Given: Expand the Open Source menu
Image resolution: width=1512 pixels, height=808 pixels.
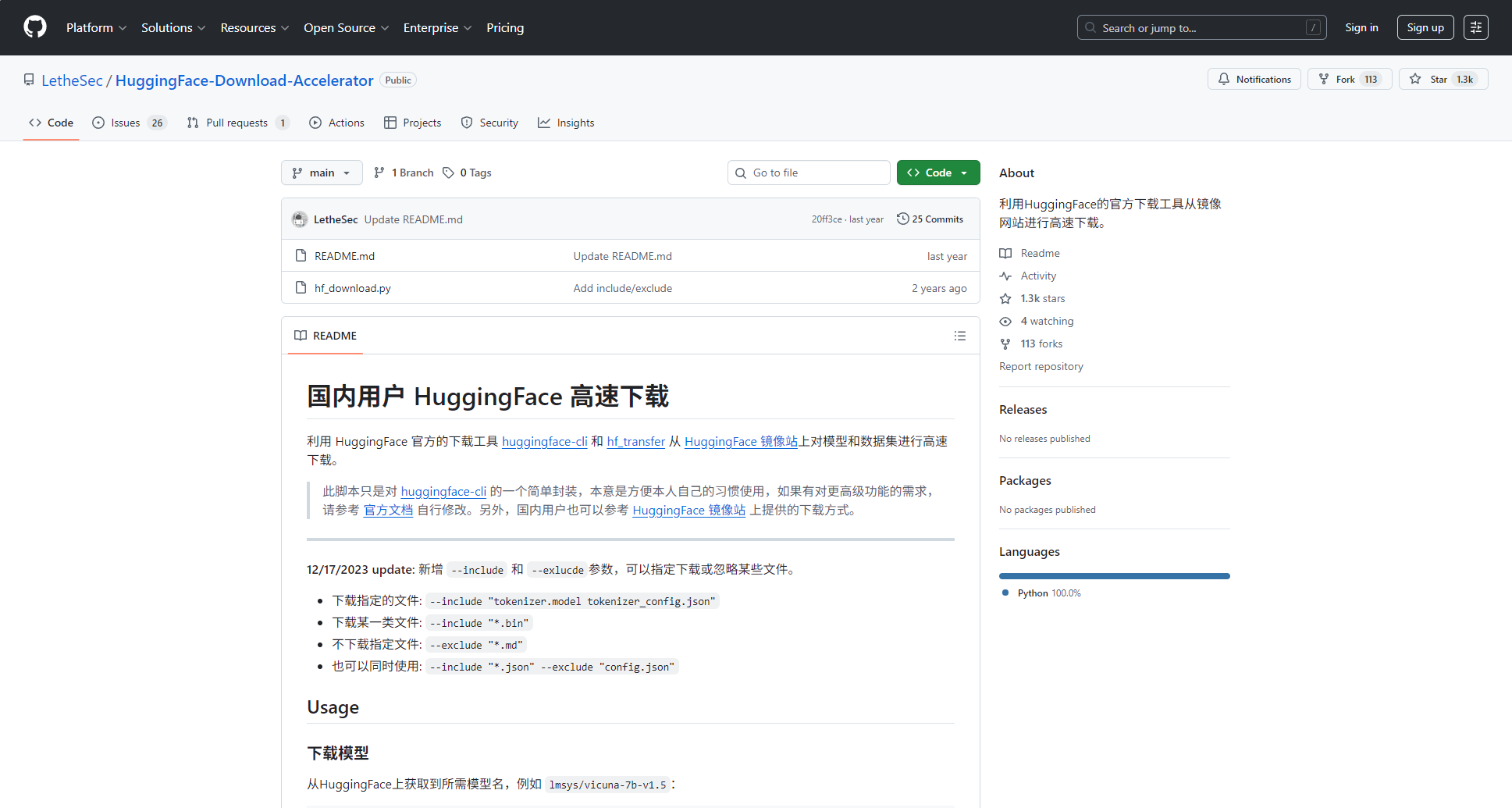Looking at the screenshot, I should point(346,27).
